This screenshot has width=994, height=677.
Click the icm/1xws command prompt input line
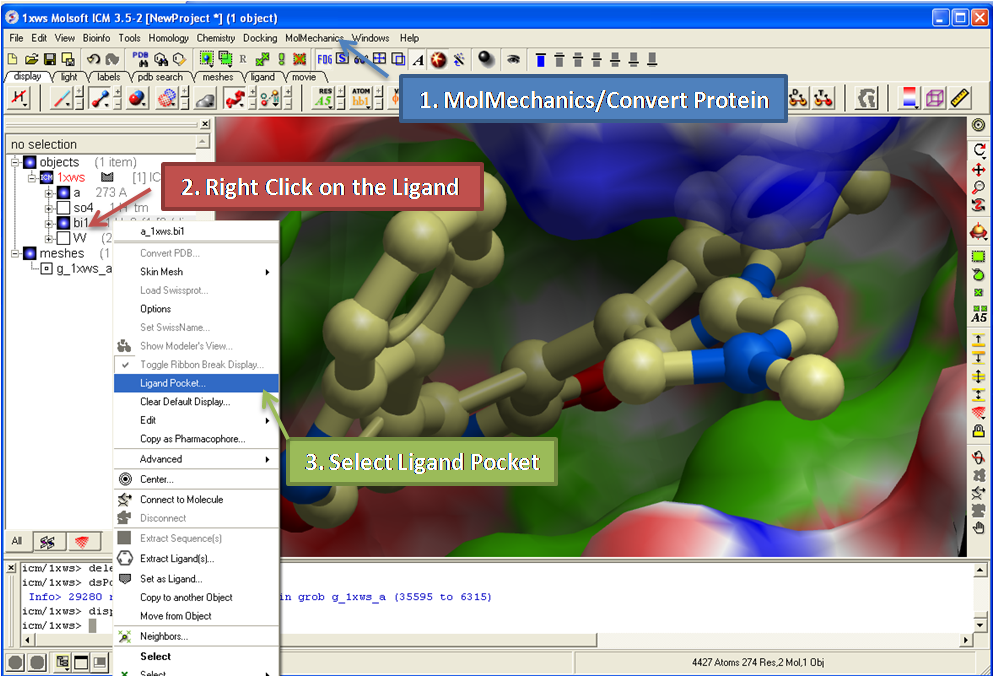tap(58, 626)
